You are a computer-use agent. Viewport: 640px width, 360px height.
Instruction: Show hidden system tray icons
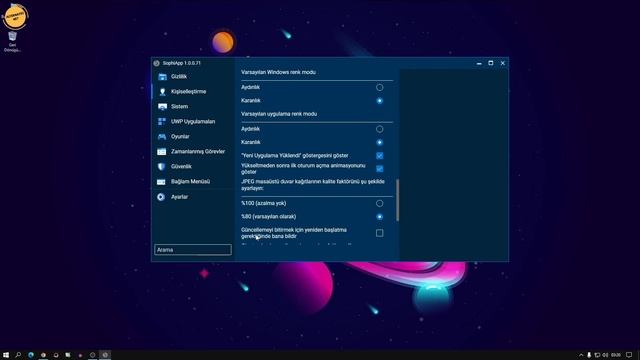581,355
